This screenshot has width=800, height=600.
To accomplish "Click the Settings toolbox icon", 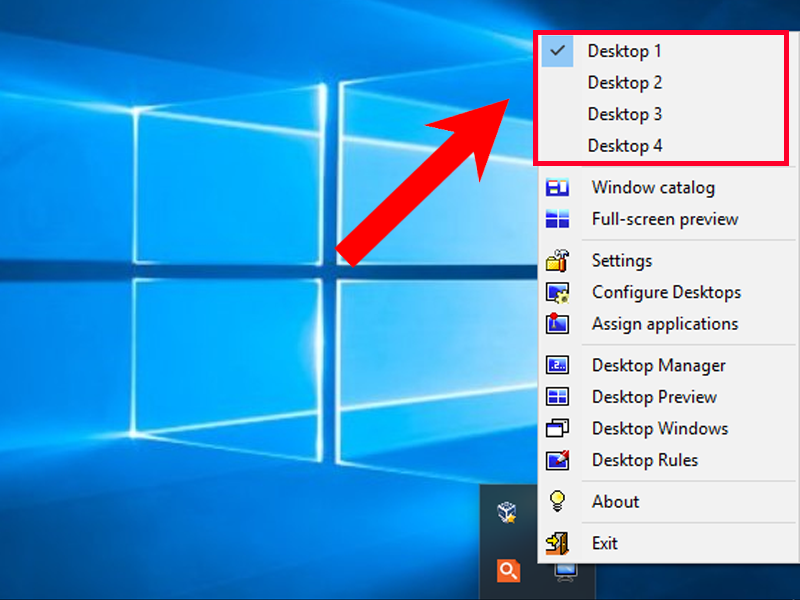I will click(557, 260).
